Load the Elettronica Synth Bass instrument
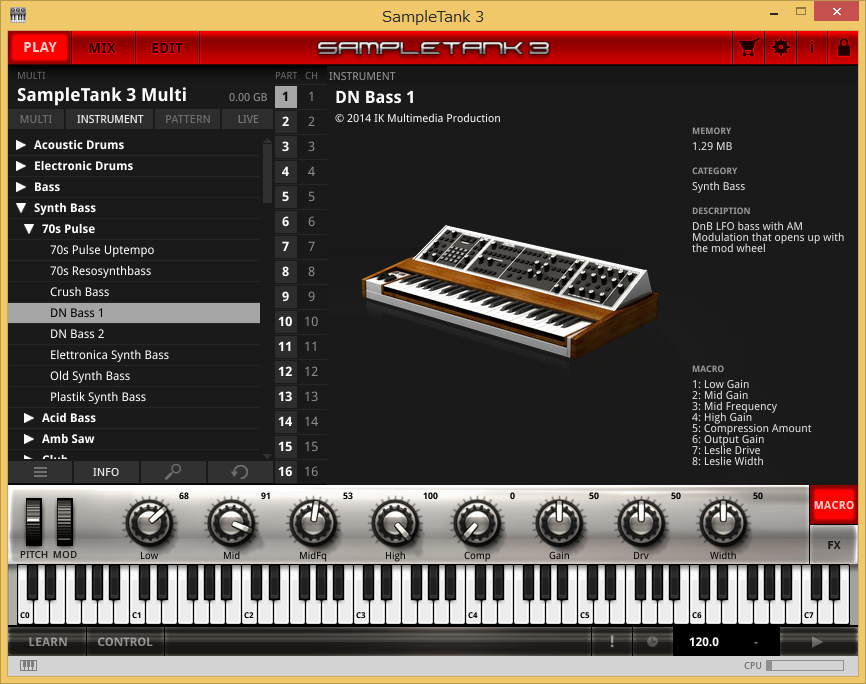Viewport: 866px width, 684px height. tap(134, 355)
